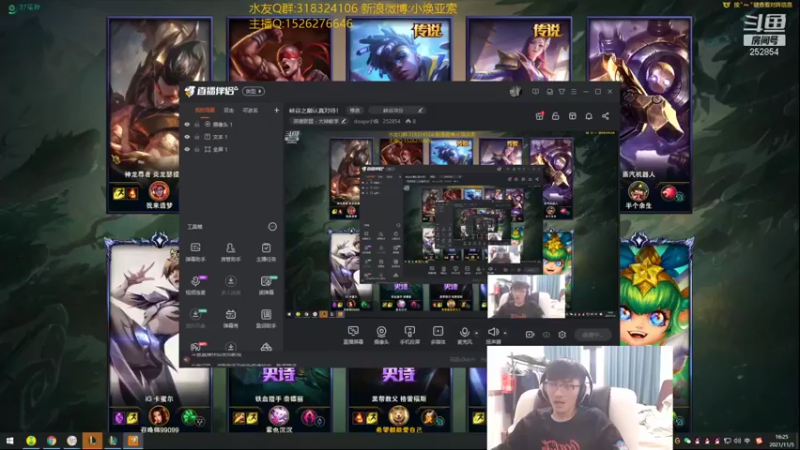The image size is (800, 450).
Task: Click the microphone icon in bottom toolbar
Action: 464,332
